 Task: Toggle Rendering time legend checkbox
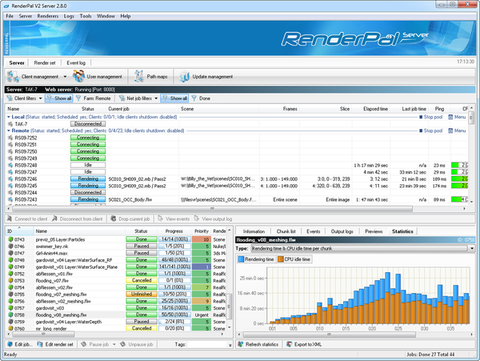[241, 259]
